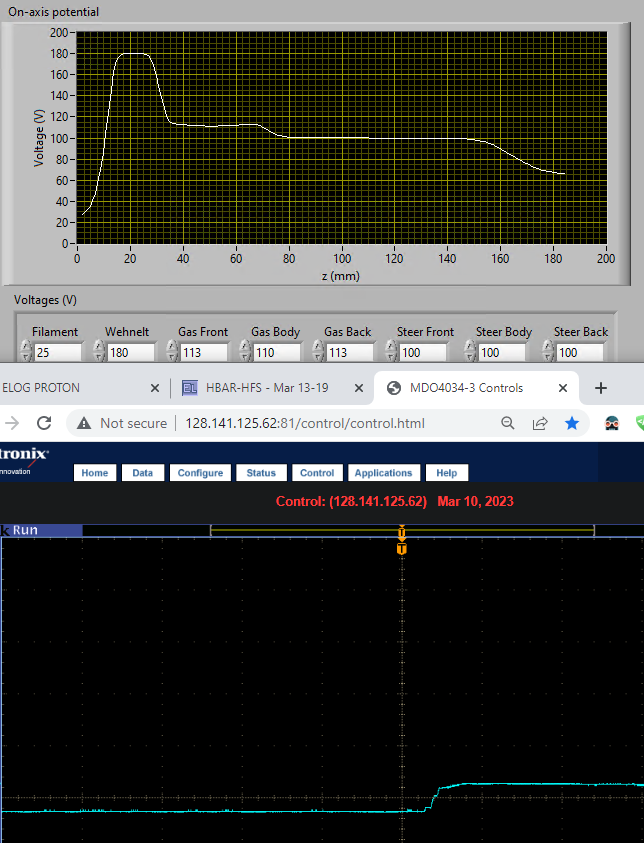644x843 pixels.
Task: Open the Data page
Action: tap(142, 473)
